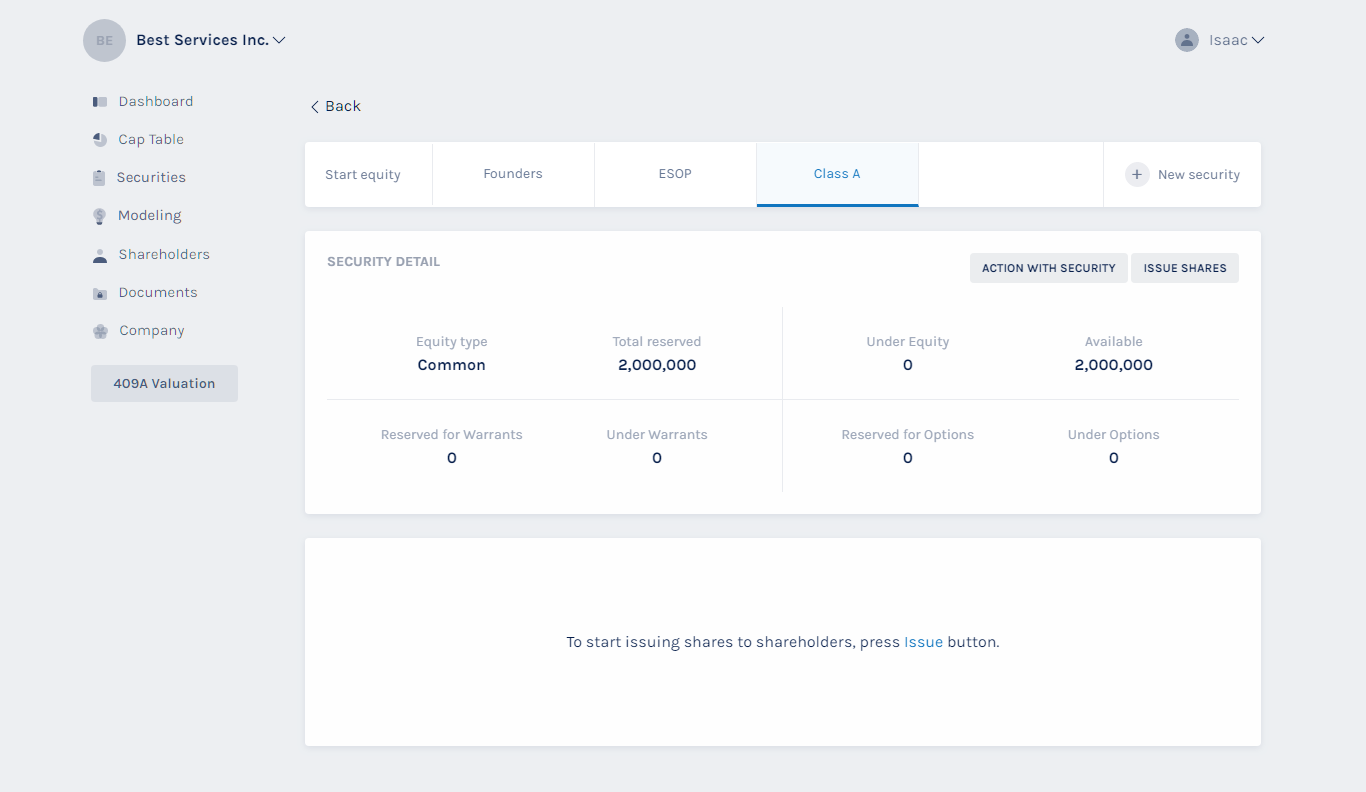
Task: Go Back to the previous page
Action: coord(343,107)
